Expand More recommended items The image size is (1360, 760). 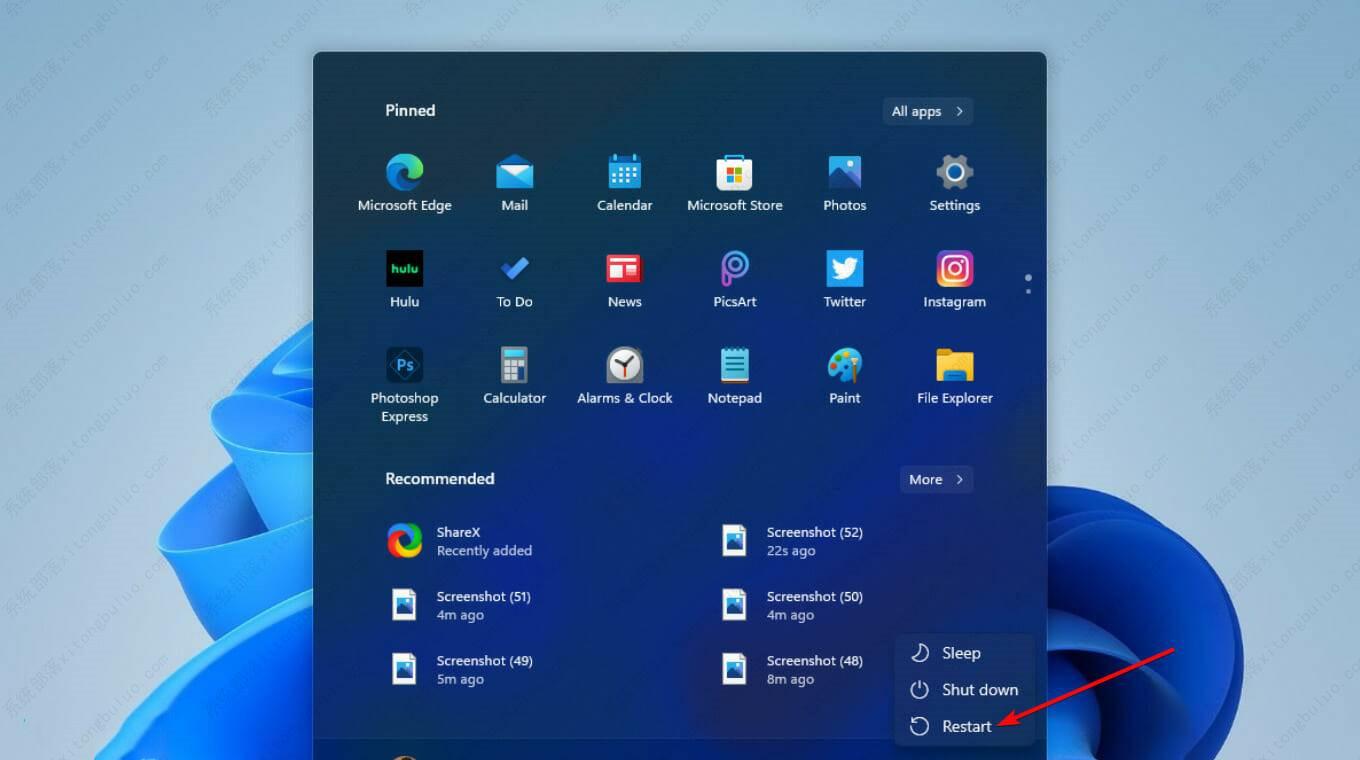click(936, 479)
